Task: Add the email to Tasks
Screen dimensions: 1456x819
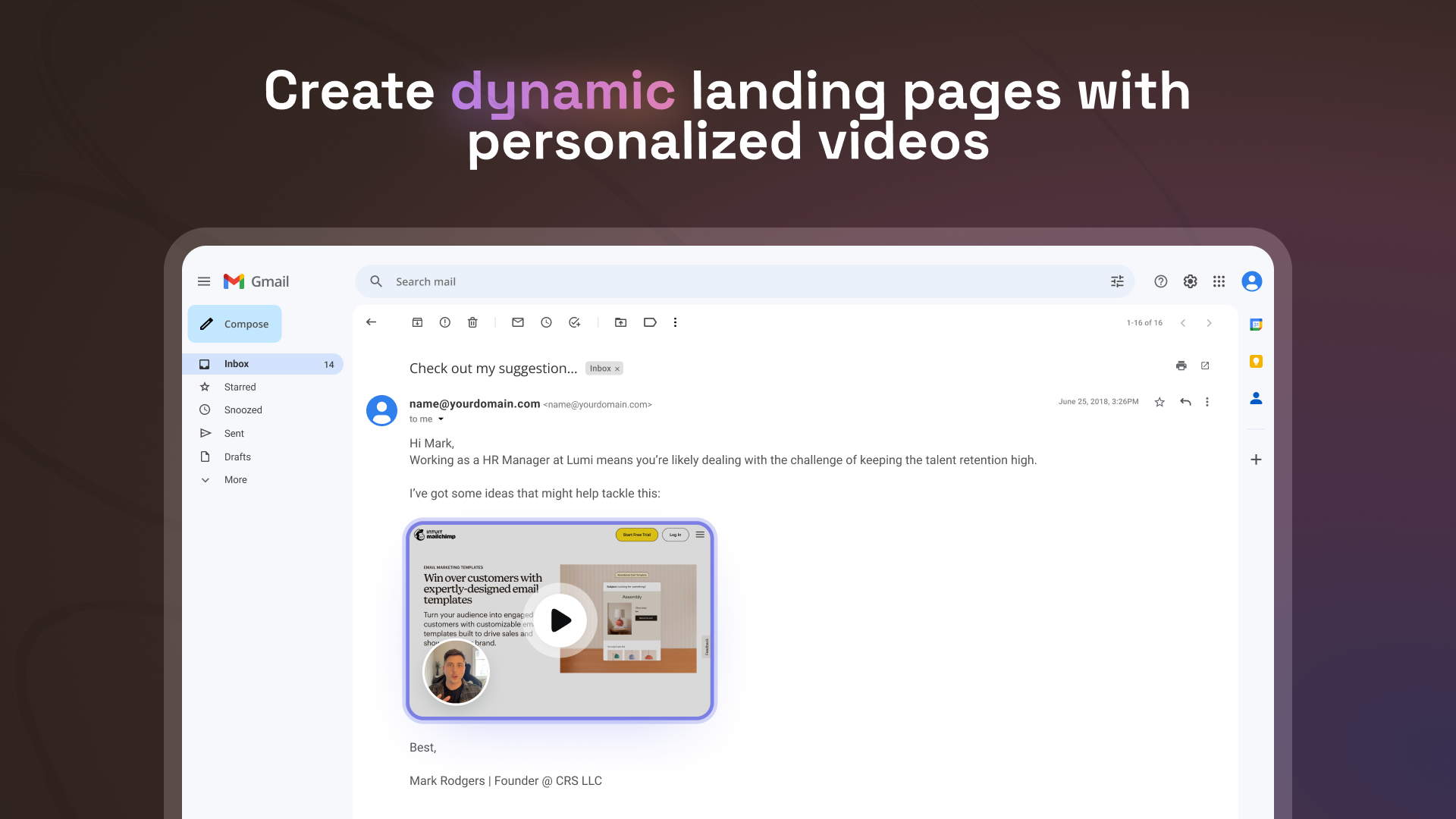Action: 574,322
